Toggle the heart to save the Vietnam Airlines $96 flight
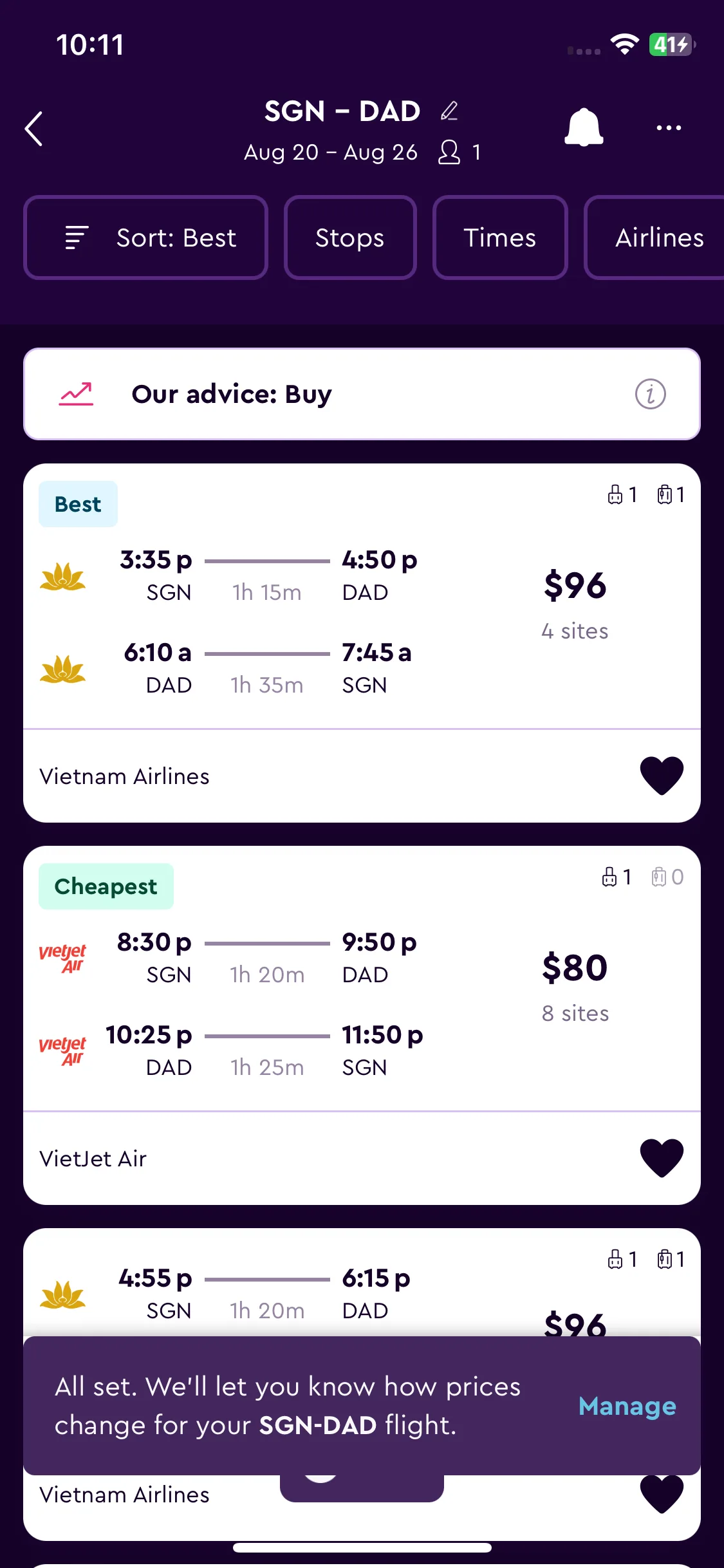Viewport: 724px width, 1568px height. 662,776
